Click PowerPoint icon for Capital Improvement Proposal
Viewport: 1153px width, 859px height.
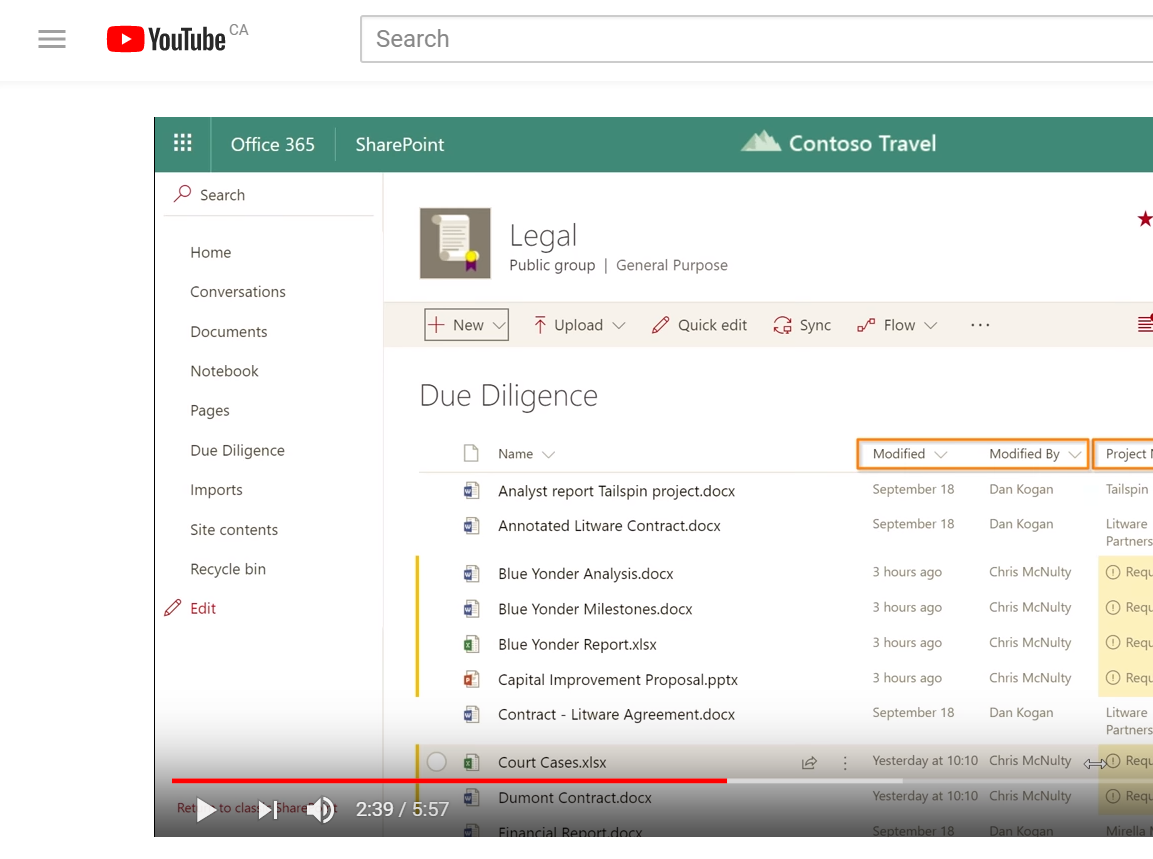click(x=471, y=679)
